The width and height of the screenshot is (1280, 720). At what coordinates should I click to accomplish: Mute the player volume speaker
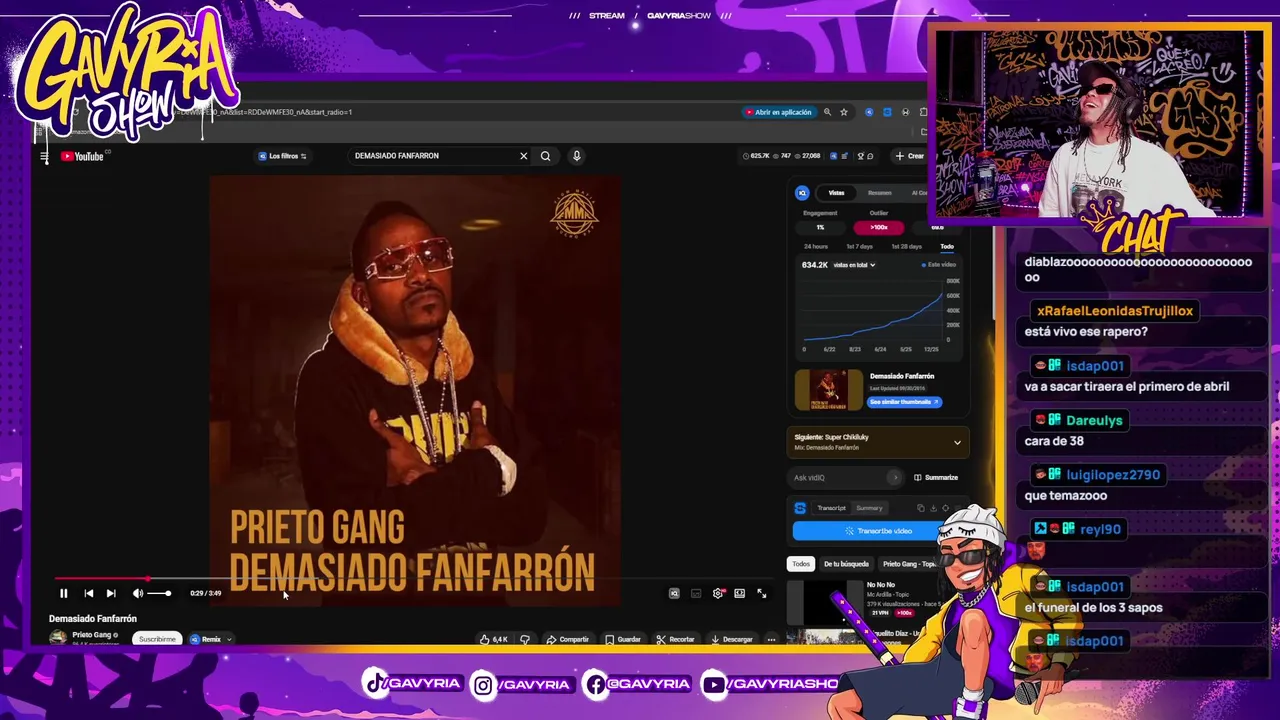pyautogui.click(x=137, y=594)
